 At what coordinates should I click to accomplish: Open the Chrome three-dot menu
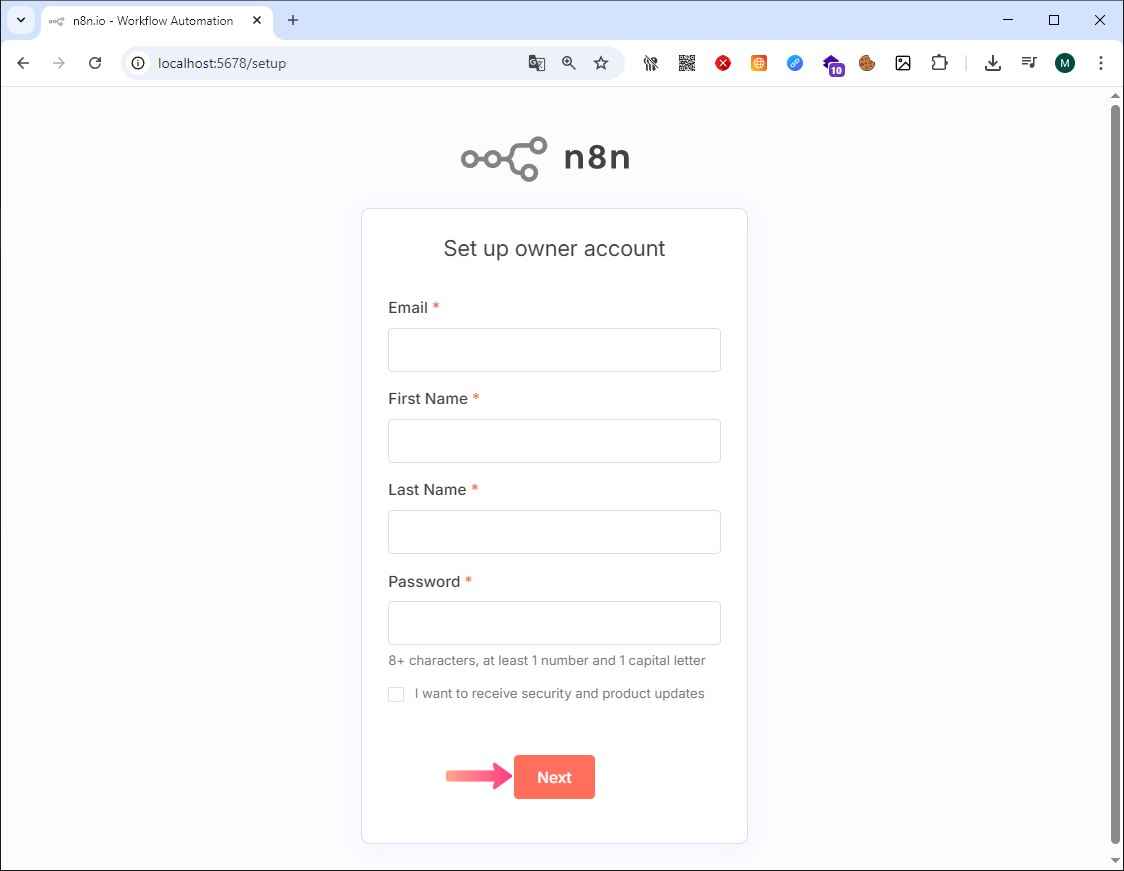tap(1101, 63)
